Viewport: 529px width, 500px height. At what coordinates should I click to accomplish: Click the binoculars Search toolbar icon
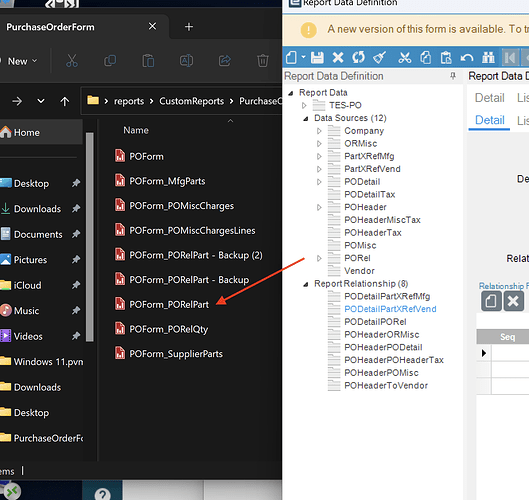[488, 58]
